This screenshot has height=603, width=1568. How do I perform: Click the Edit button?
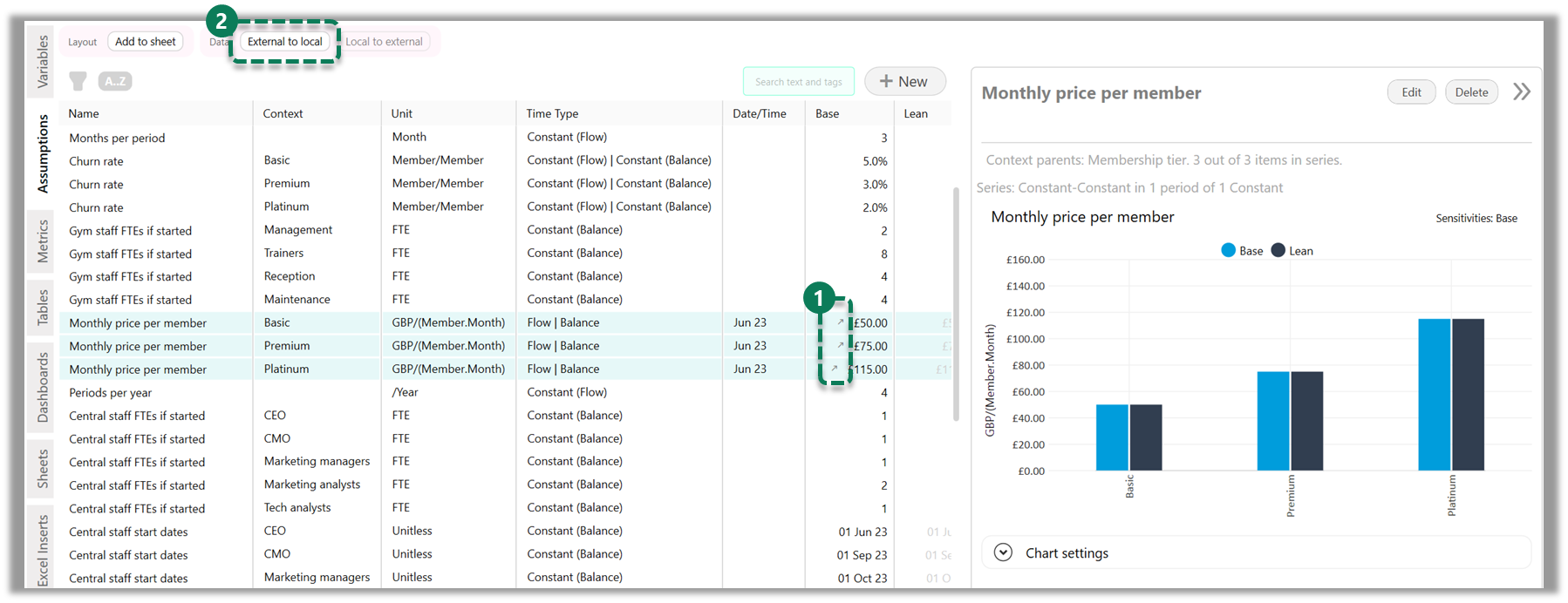point(1411,92)
